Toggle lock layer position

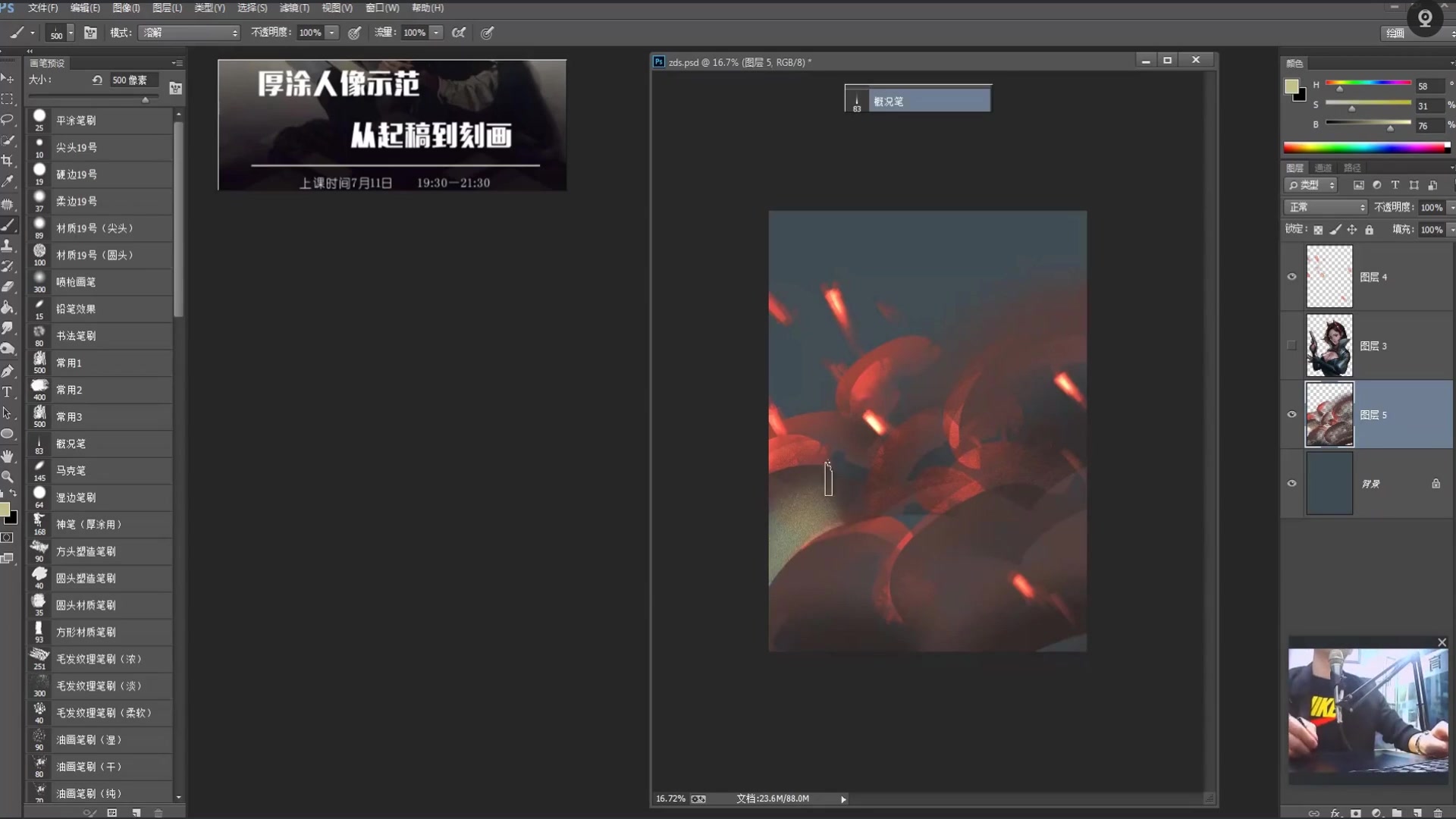(x=1352, y=230)
